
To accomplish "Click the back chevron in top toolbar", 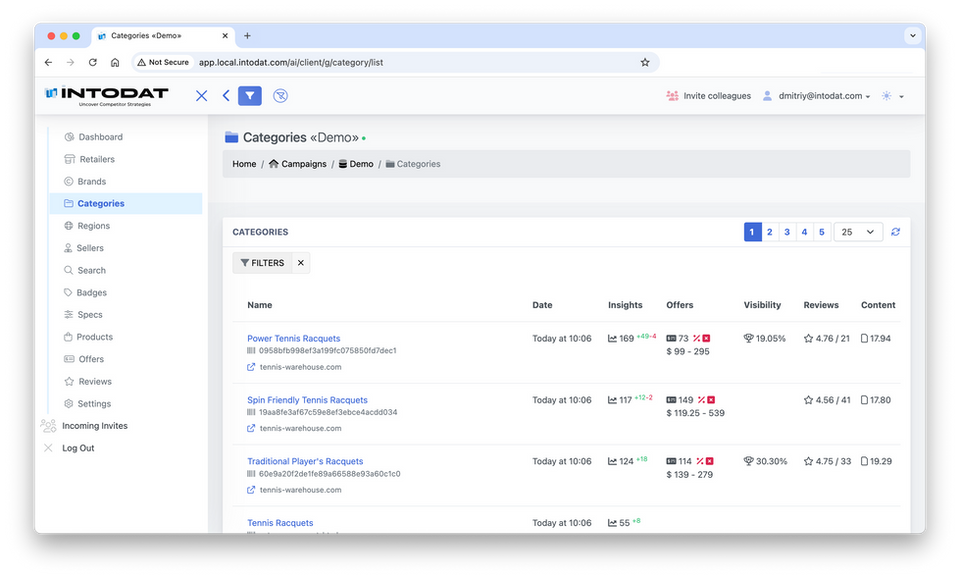I will [226, 96].
